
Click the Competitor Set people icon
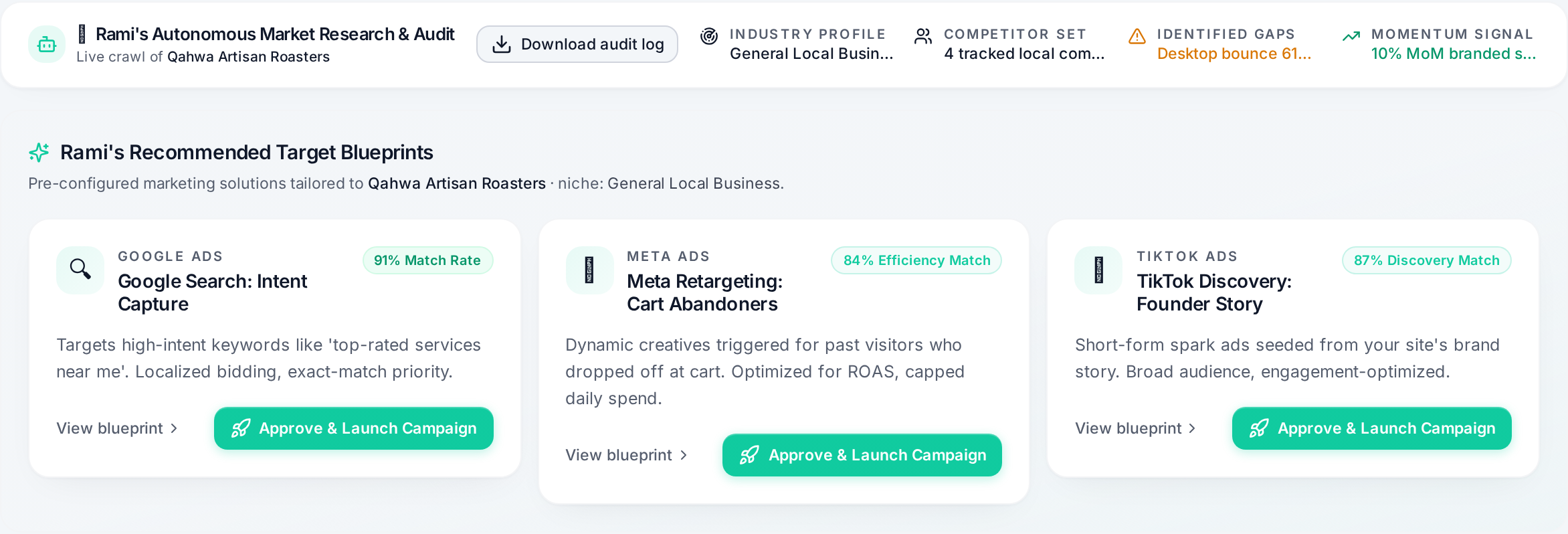point(923,35)
